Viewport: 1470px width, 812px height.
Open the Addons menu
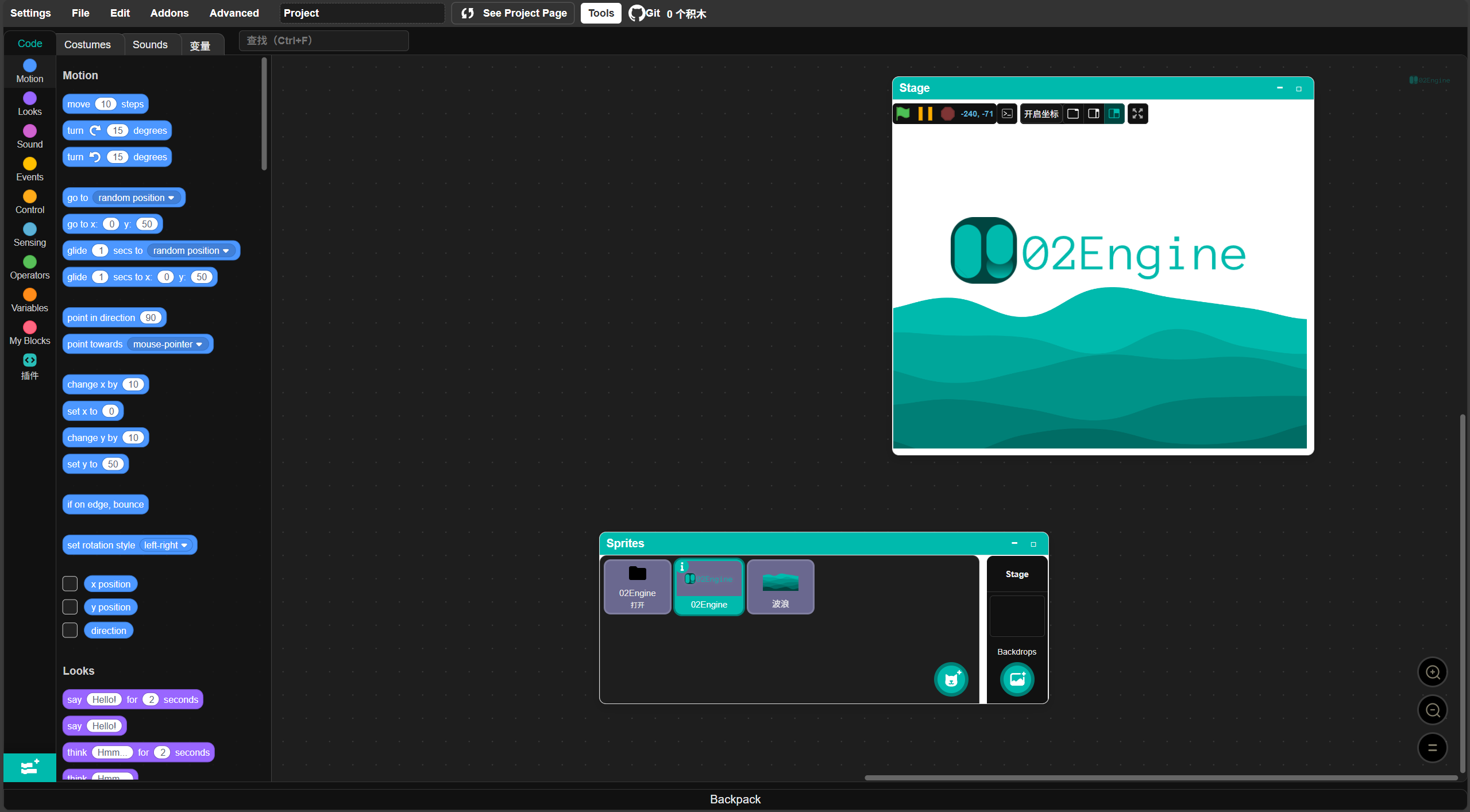click(169, 13)
